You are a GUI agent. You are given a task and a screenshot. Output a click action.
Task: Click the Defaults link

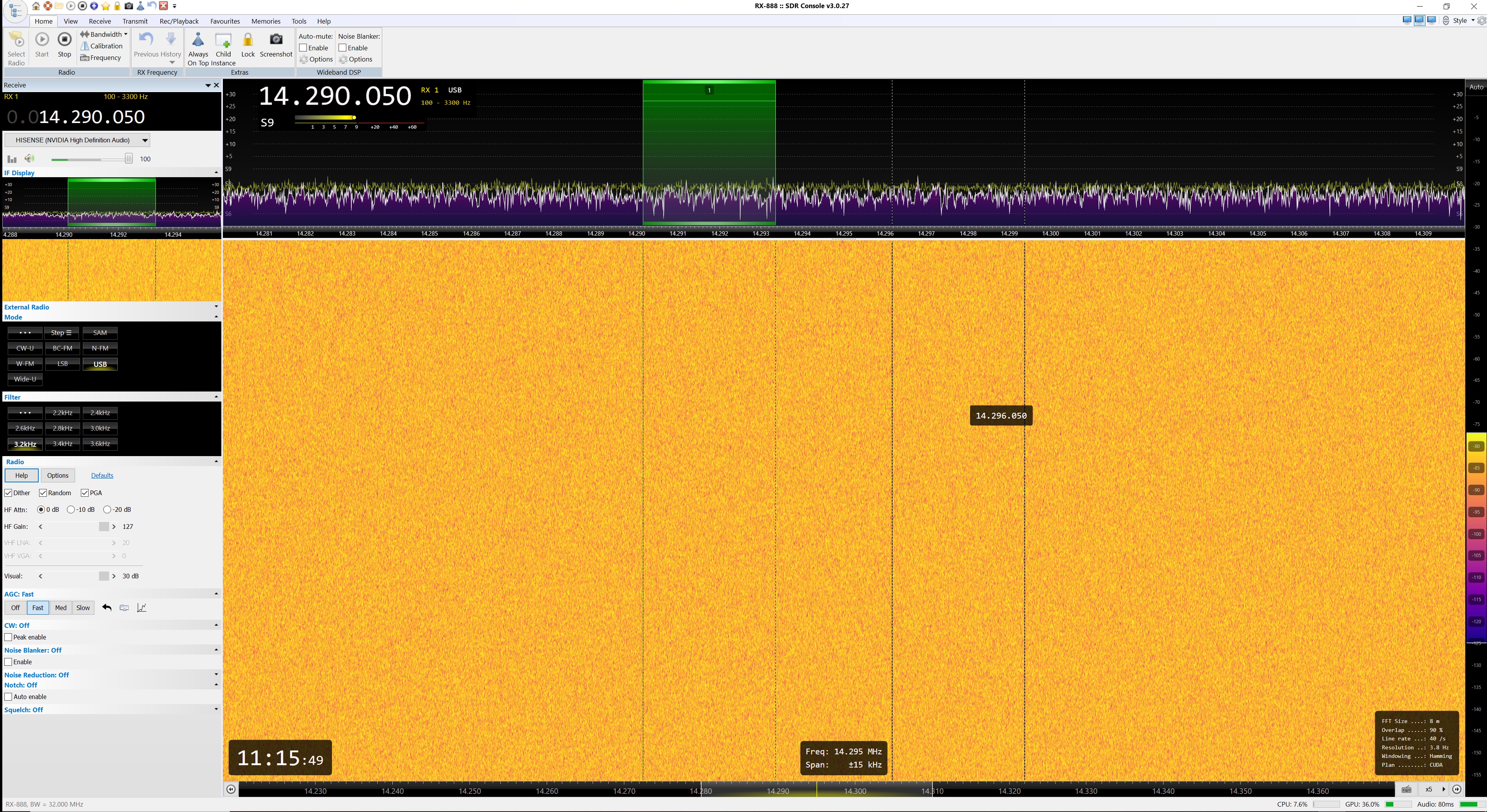(x=102, y=475)
